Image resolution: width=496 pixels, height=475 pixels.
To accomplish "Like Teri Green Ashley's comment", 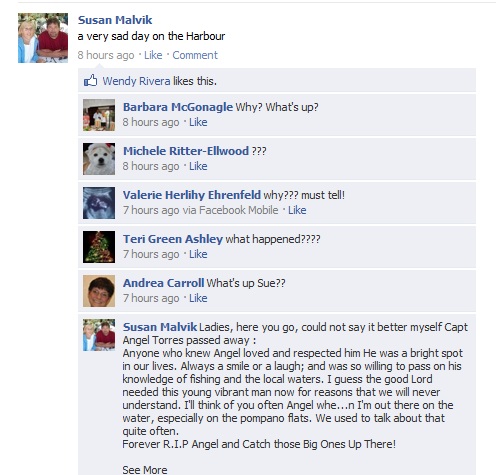I will click(198, 254).
